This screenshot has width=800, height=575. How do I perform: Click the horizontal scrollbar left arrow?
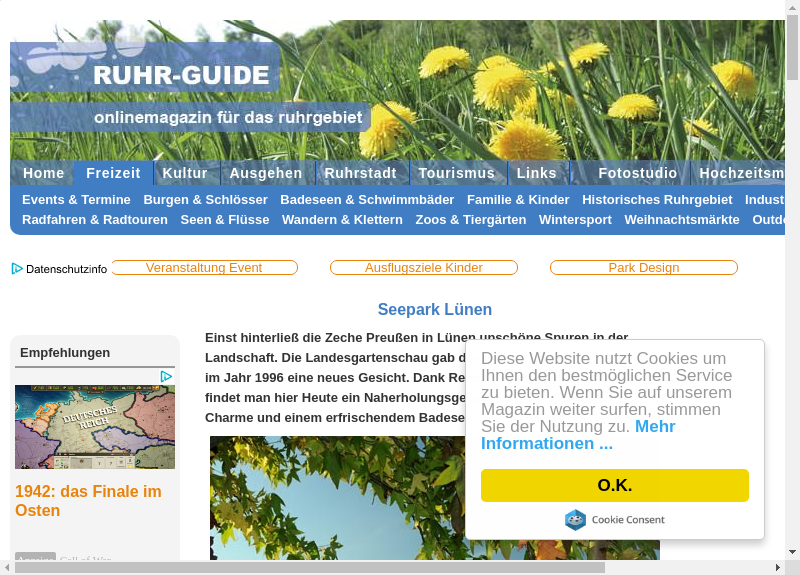tap(7, 567)
